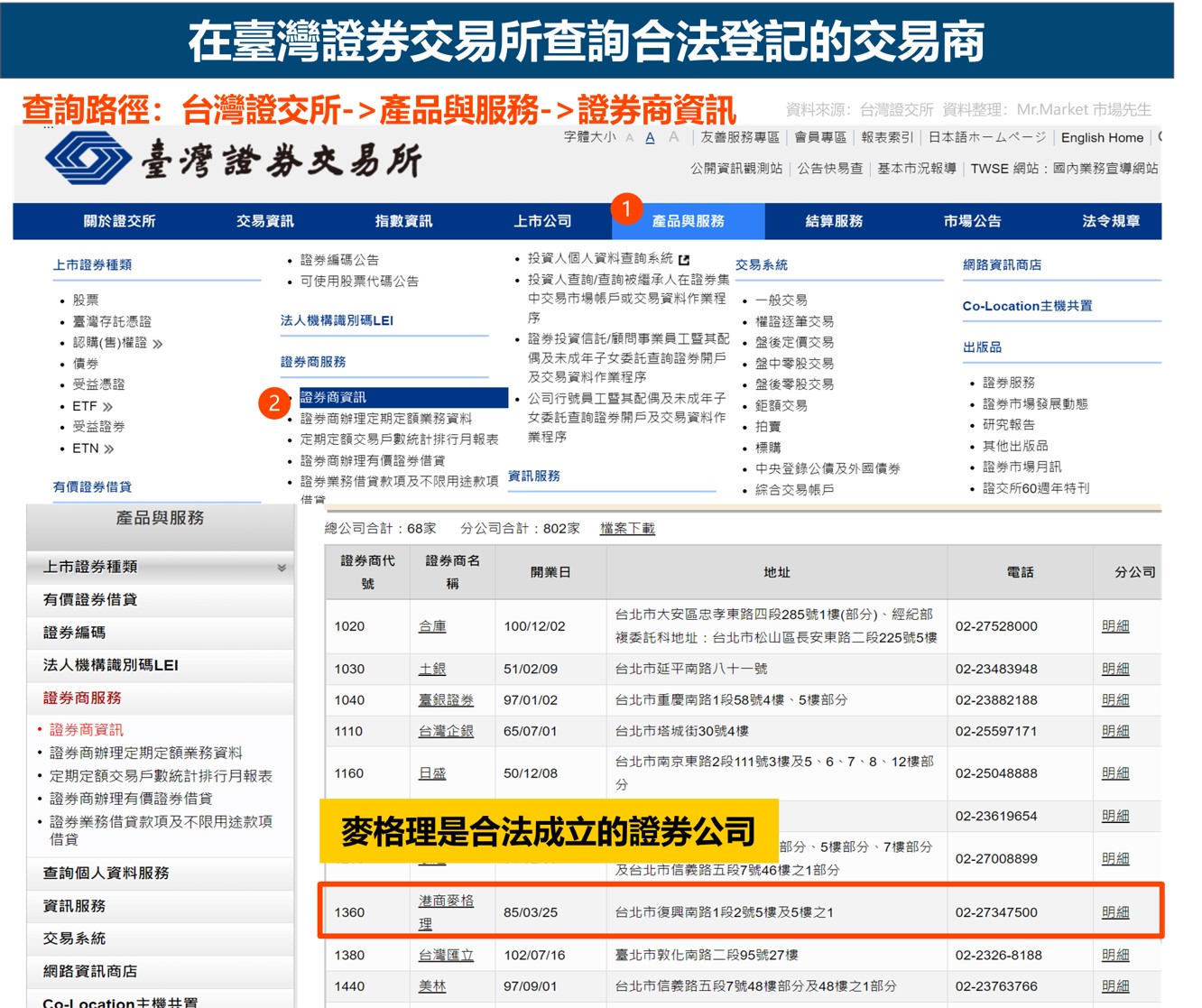This screenshot has height=1008, width=1202.
Task: Open 明細 for firm code 1020
Action: point(1115,626)
